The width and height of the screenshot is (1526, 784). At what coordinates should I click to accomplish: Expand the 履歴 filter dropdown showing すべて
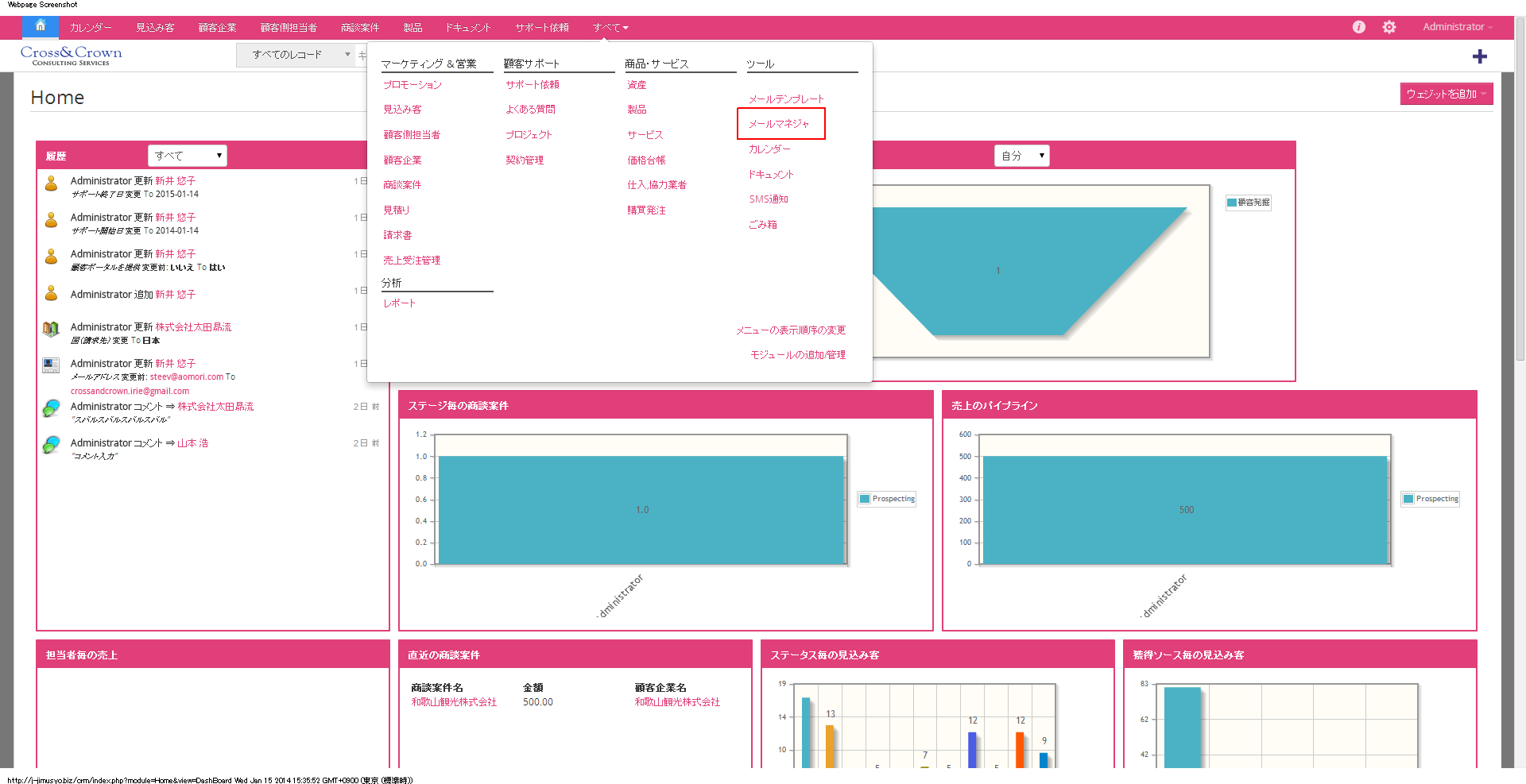188,156
